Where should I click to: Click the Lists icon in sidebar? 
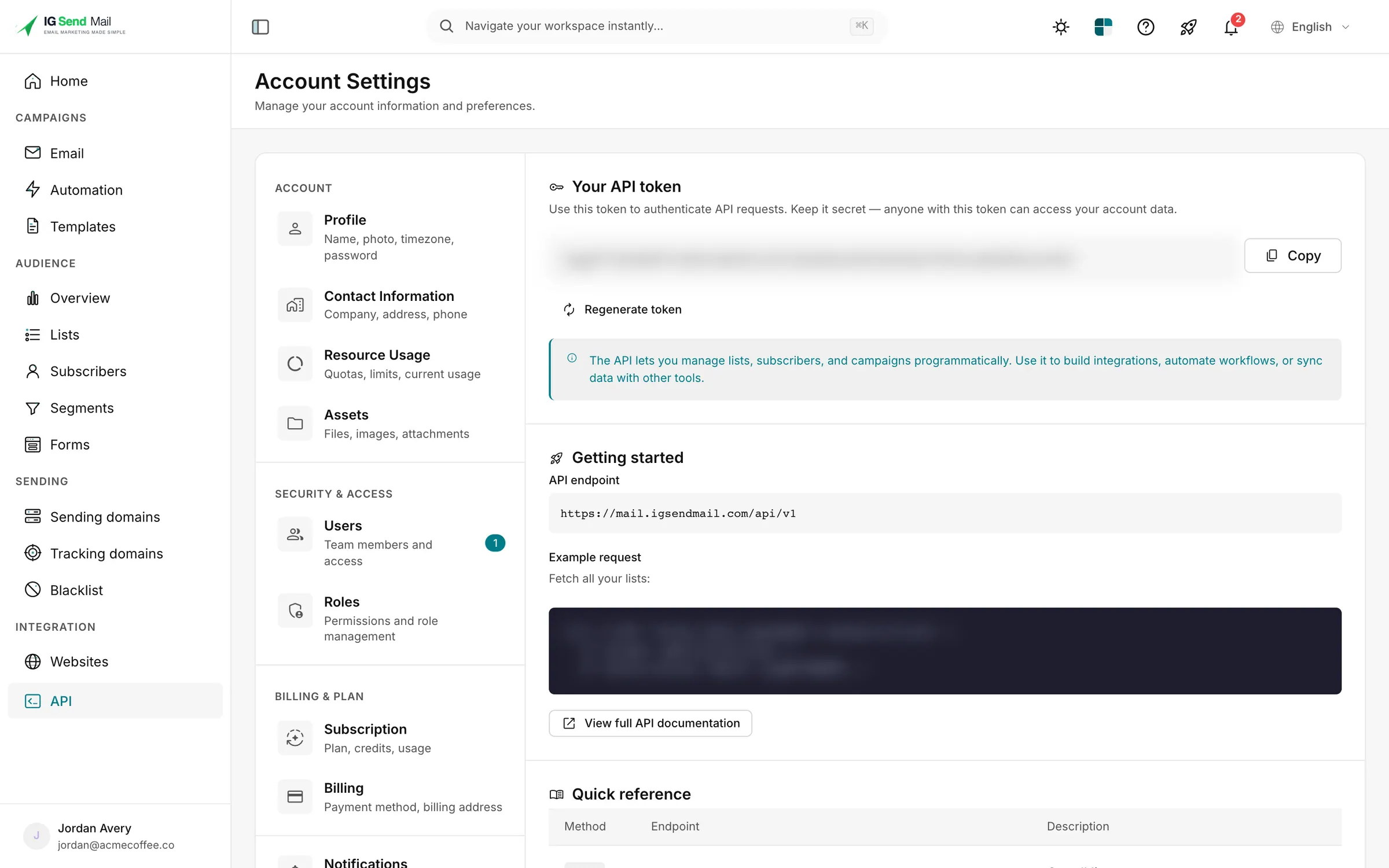[33, 334]
